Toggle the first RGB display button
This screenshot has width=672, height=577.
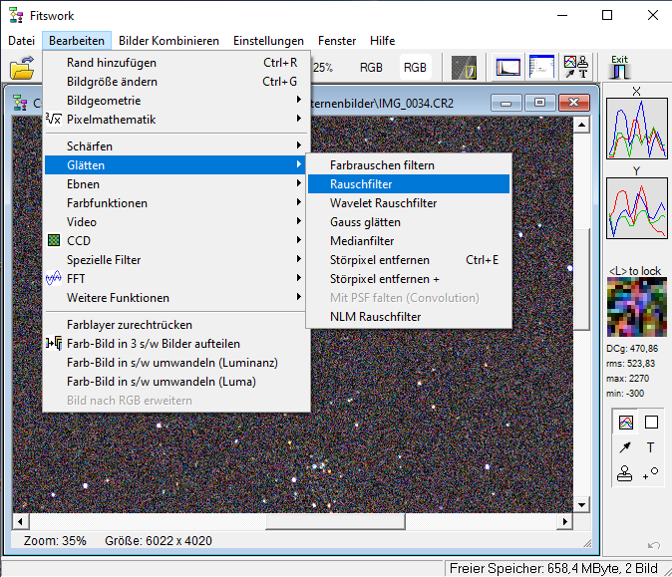(371, 68)
